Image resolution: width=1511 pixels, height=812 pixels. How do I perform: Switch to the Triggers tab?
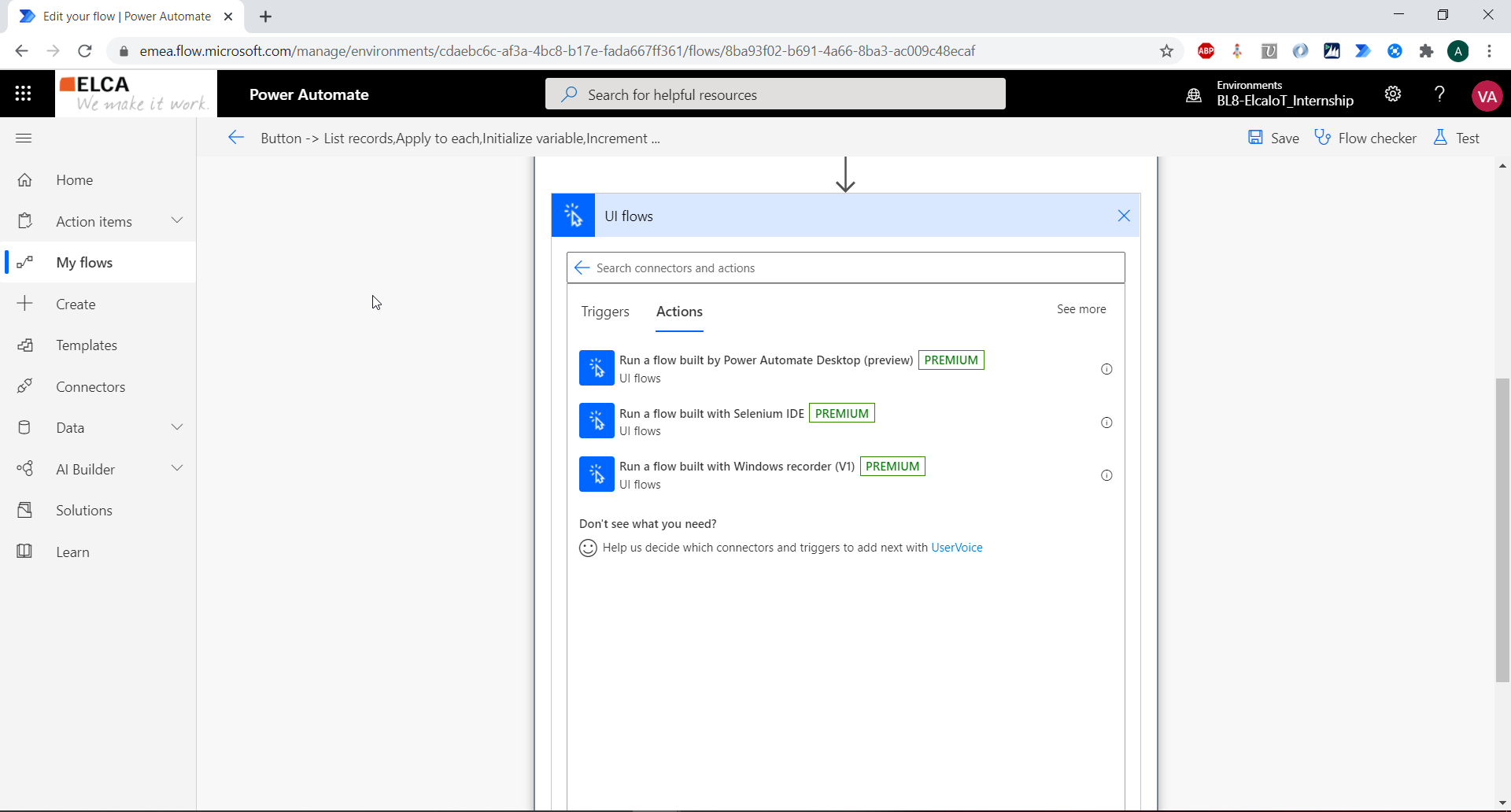click(x=605, y=312)
